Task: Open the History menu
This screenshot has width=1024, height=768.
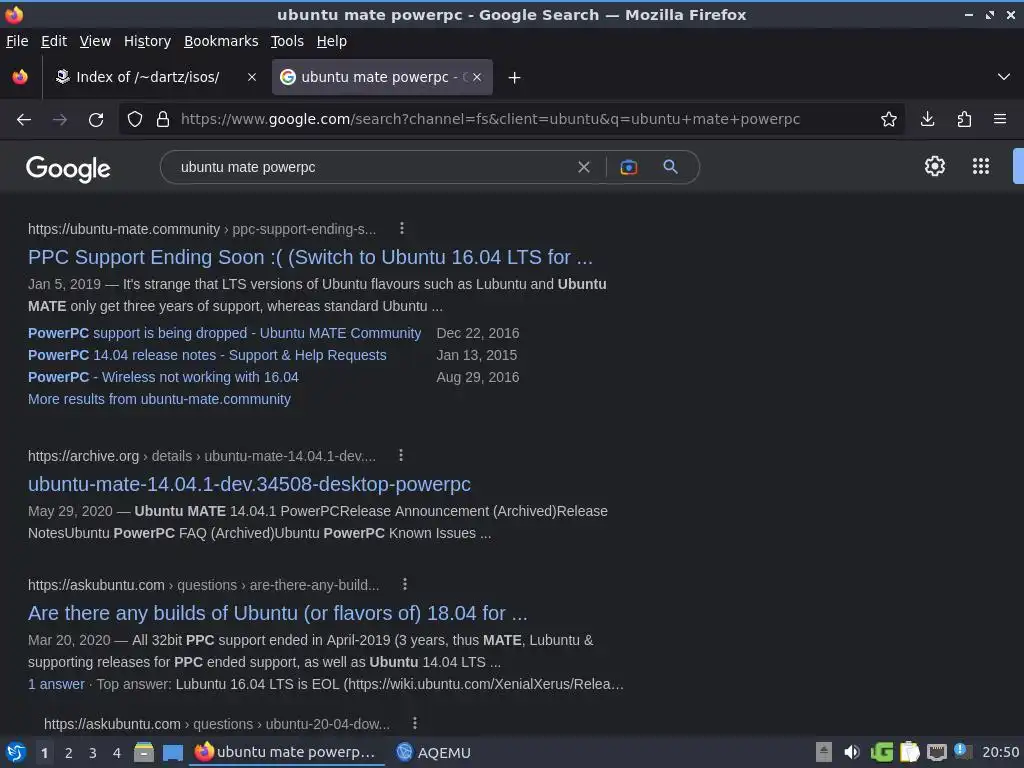Action: pyautogui.click(x=147, y=41)
